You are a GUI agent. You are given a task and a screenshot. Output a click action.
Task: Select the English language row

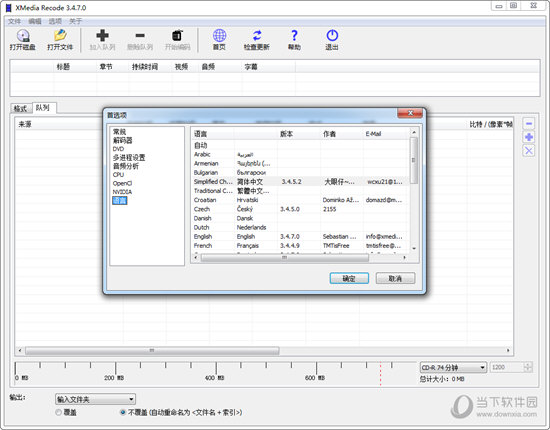(301, 236)
